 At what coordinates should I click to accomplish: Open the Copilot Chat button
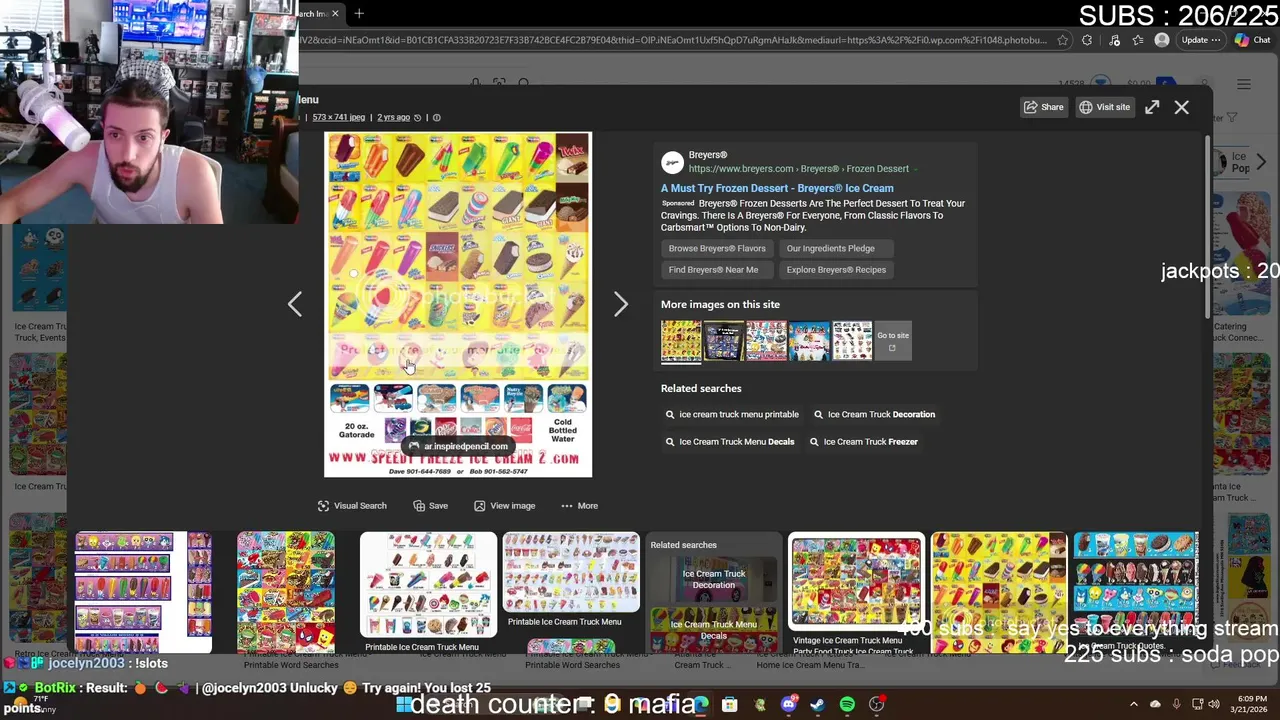[1253, 40]
